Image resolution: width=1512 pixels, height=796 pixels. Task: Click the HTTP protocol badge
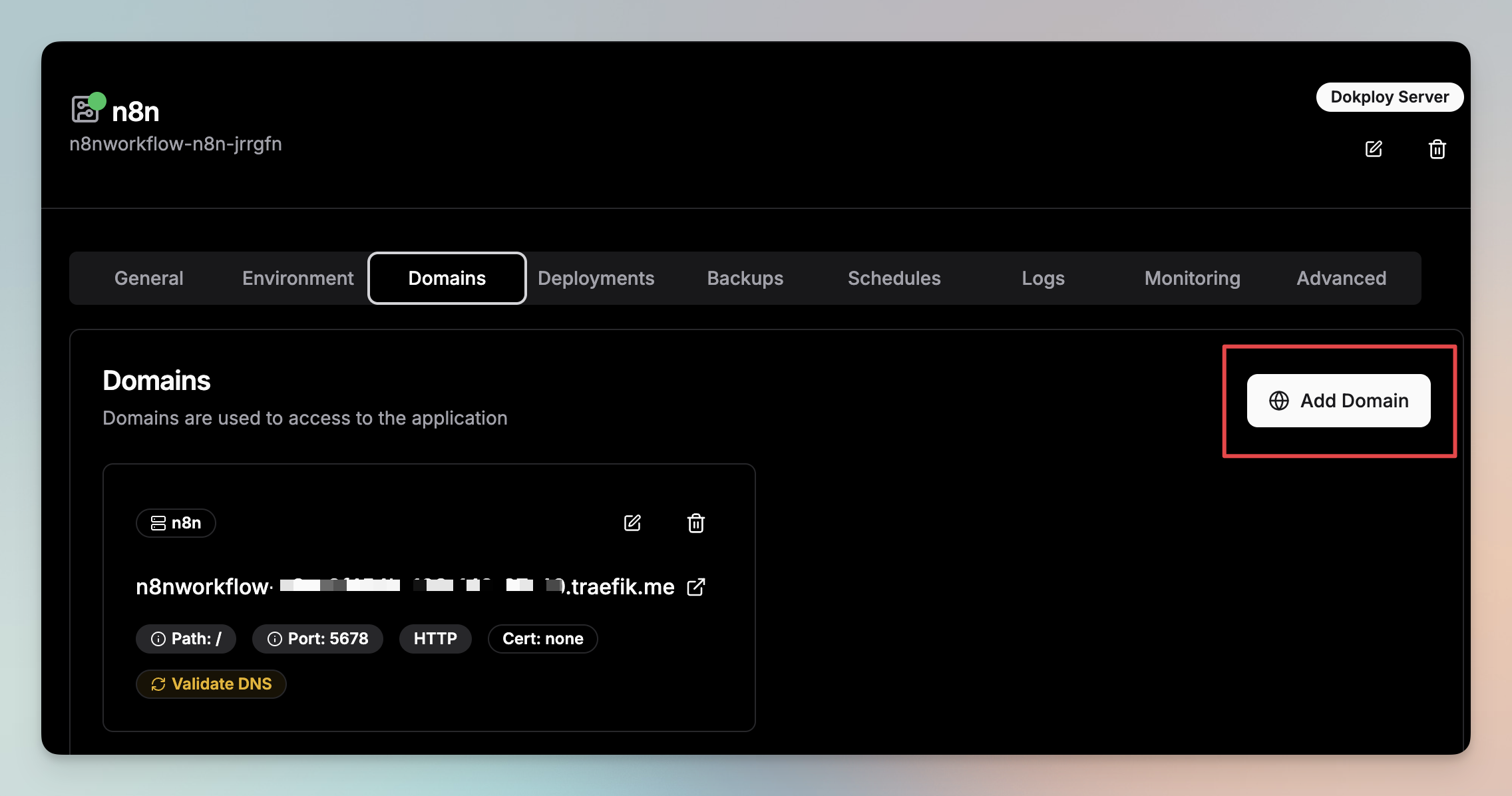[435, 639]
